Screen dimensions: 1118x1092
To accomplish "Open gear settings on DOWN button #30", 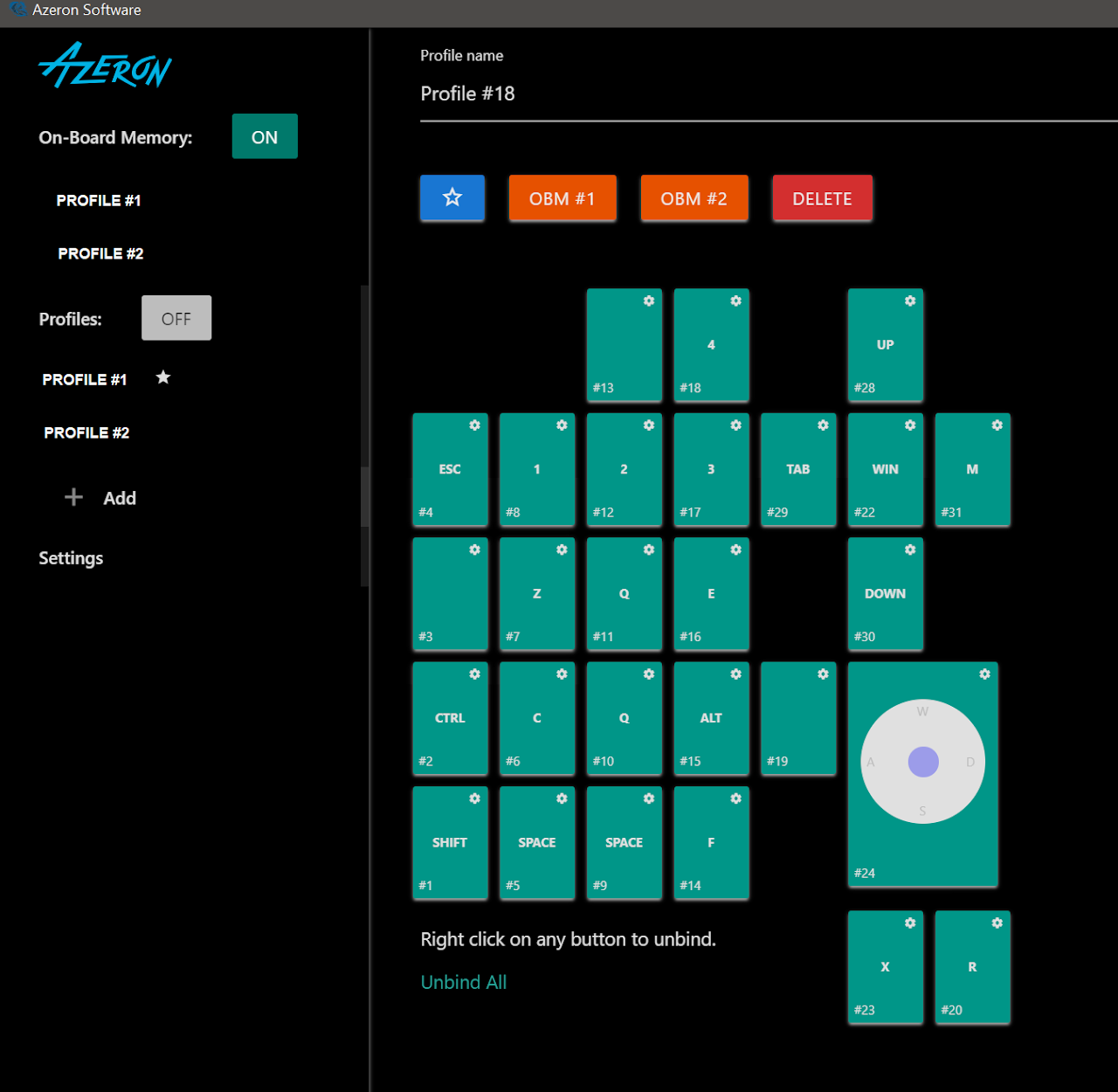I will point(910,549).
